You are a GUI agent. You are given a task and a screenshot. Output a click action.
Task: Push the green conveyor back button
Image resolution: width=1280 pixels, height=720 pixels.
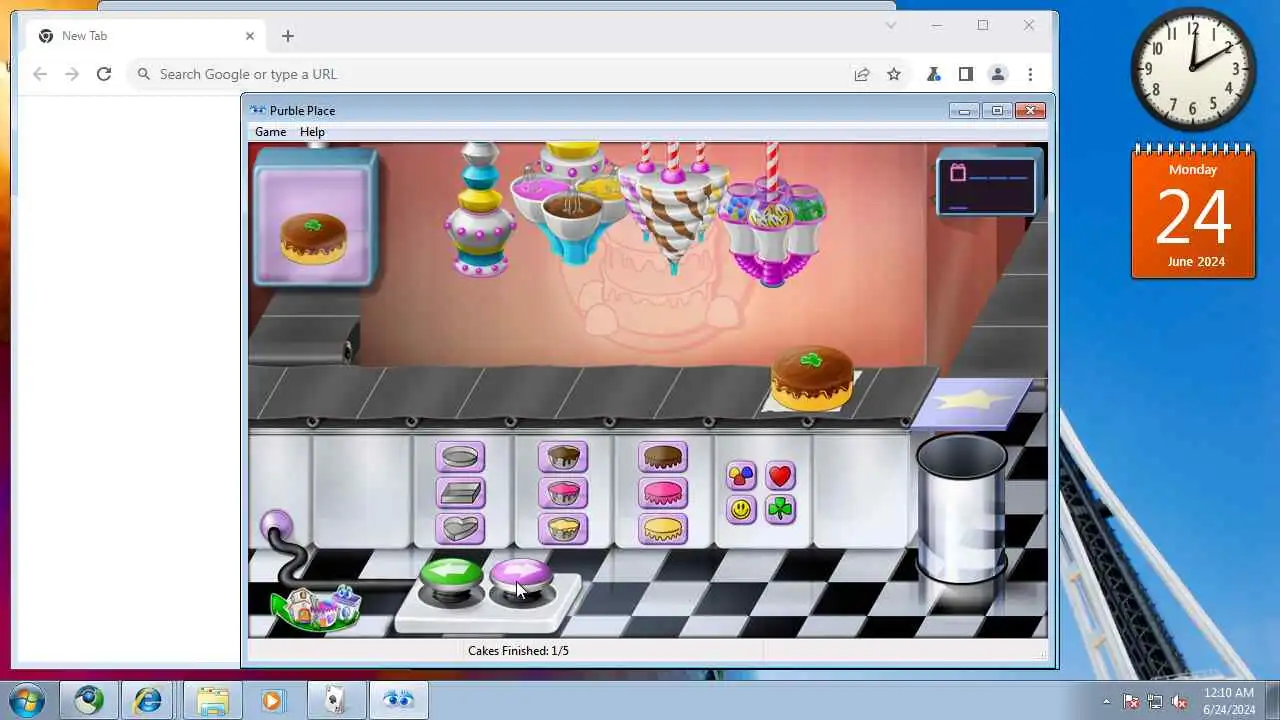tap(451, 576)
